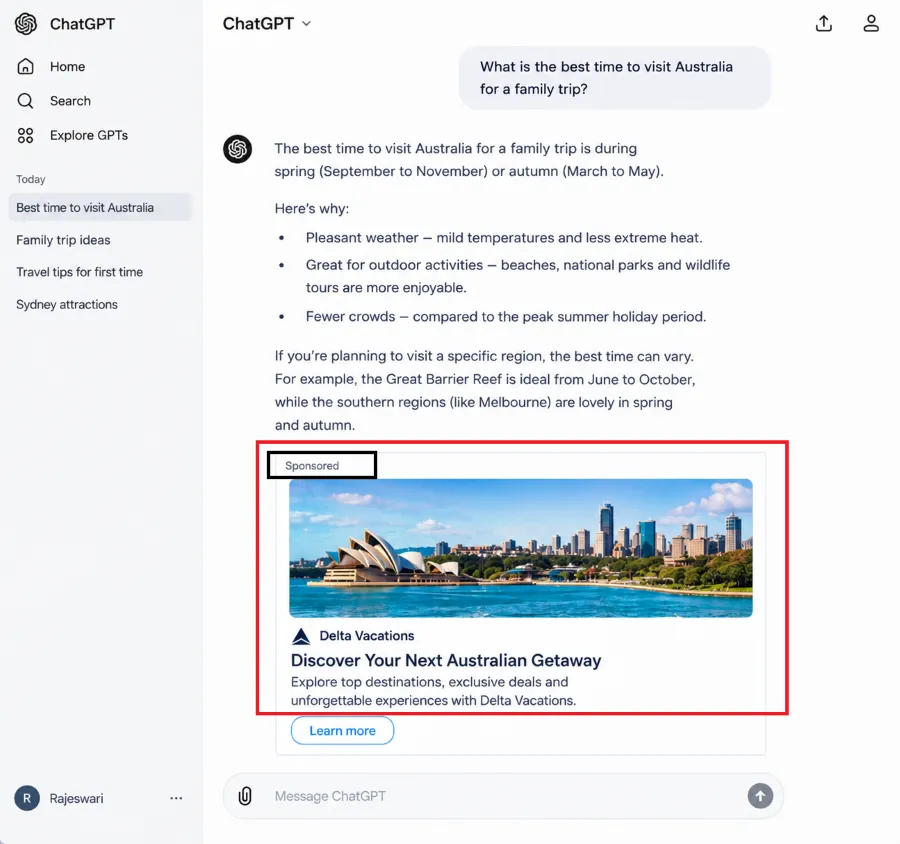The width and height of the screenshot is (900, 844).
Task: Click the Sydney Opera House ad image
Action: [x=521, y=548]
